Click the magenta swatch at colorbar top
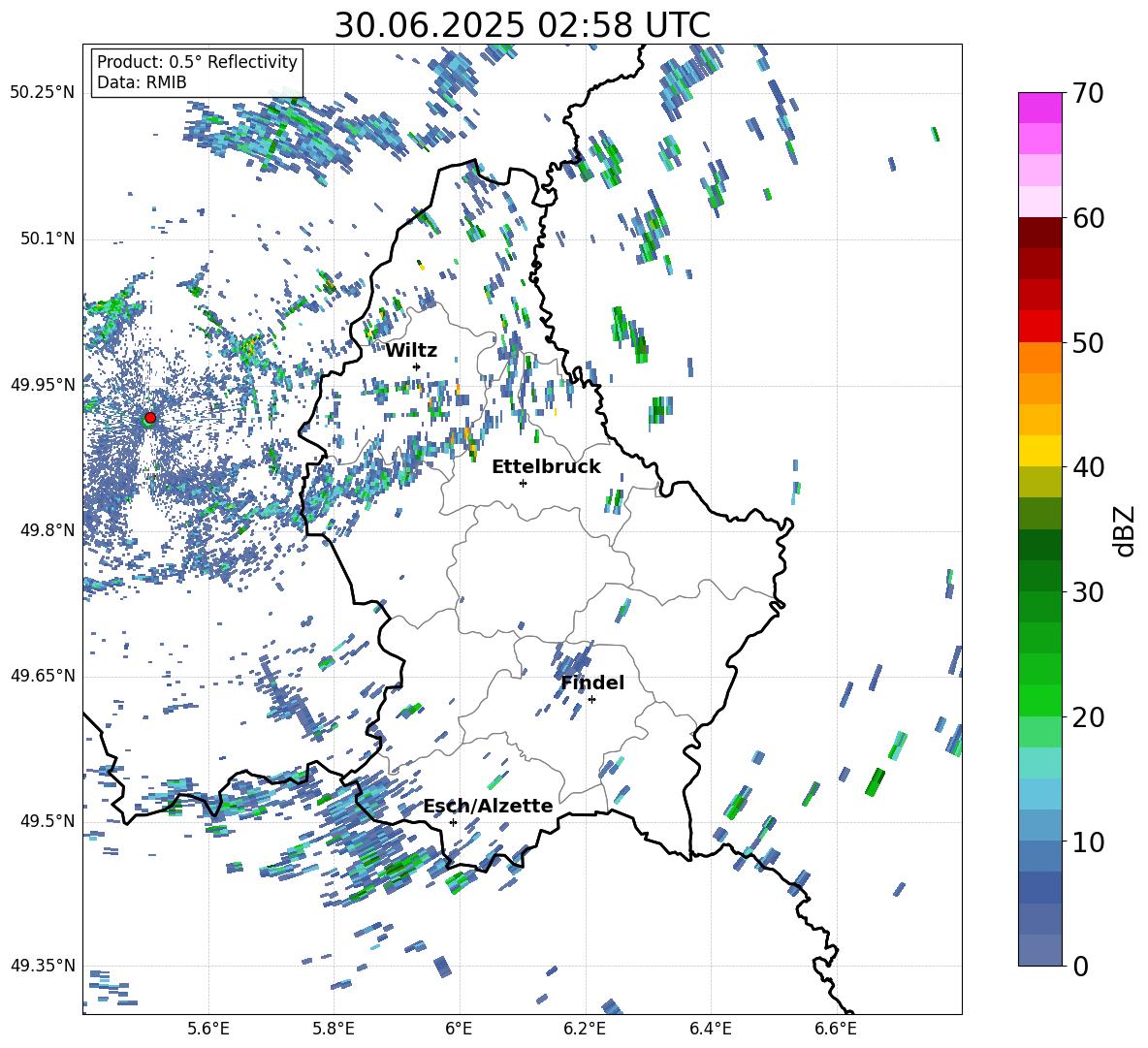The image size is (1148, 1048). [x=1039, y=109]
